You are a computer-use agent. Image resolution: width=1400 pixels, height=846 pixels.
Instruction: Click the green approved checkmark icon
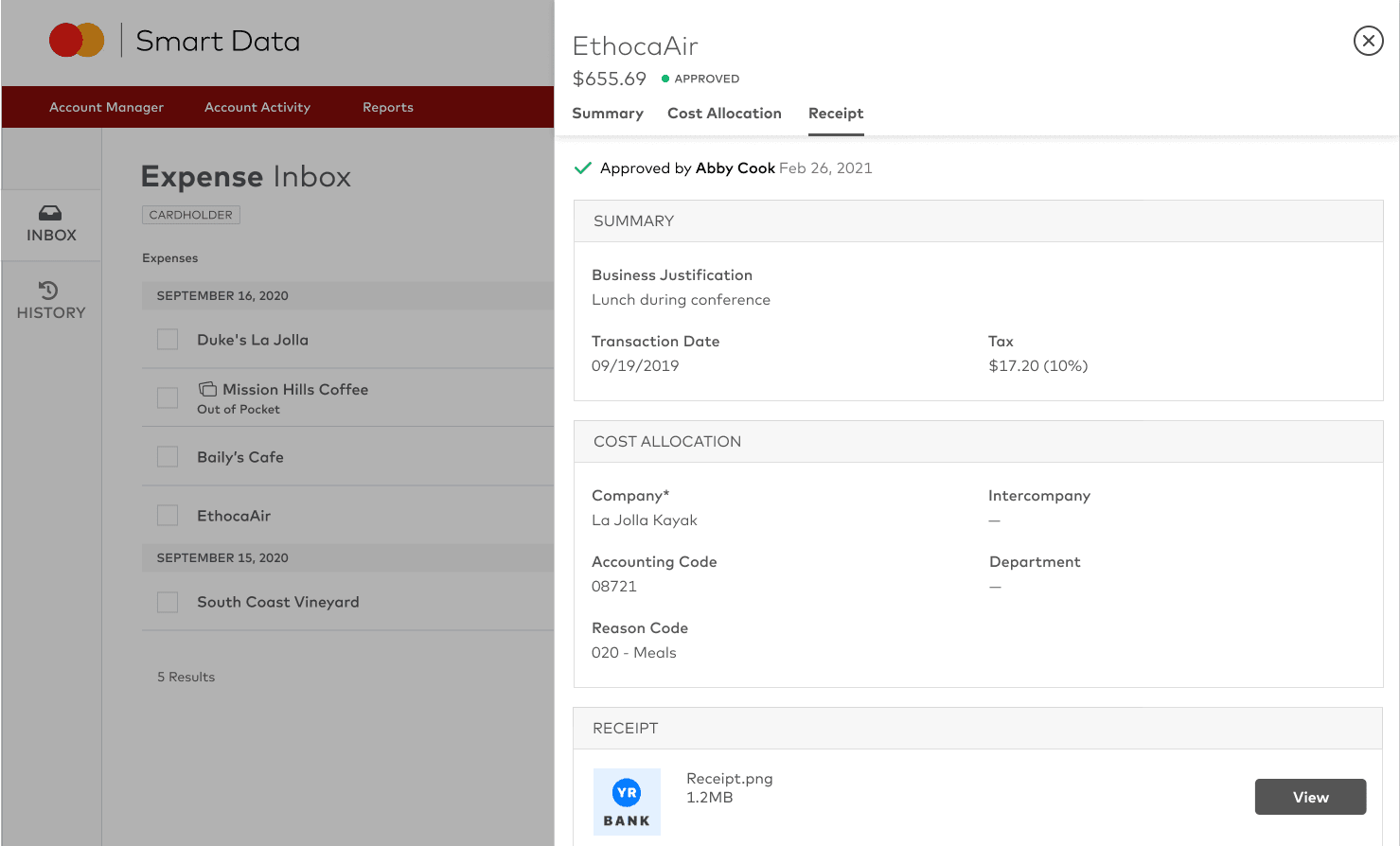583,168
